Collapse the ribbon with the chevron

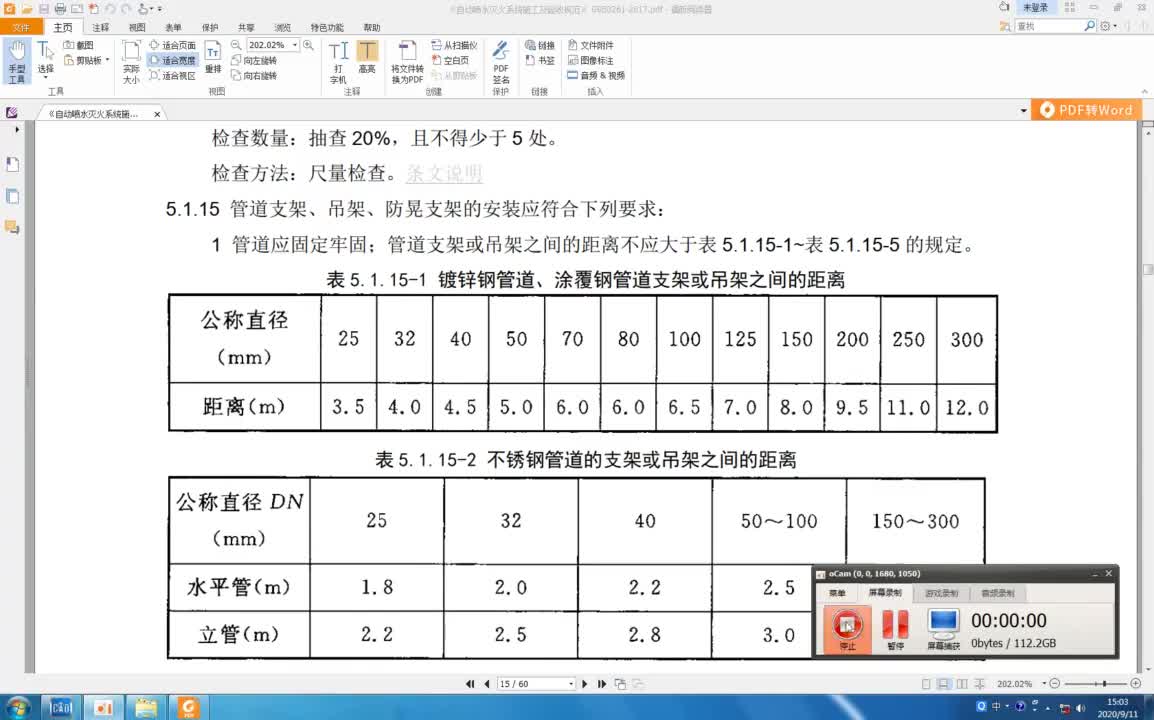click(x=1144, y=91)
